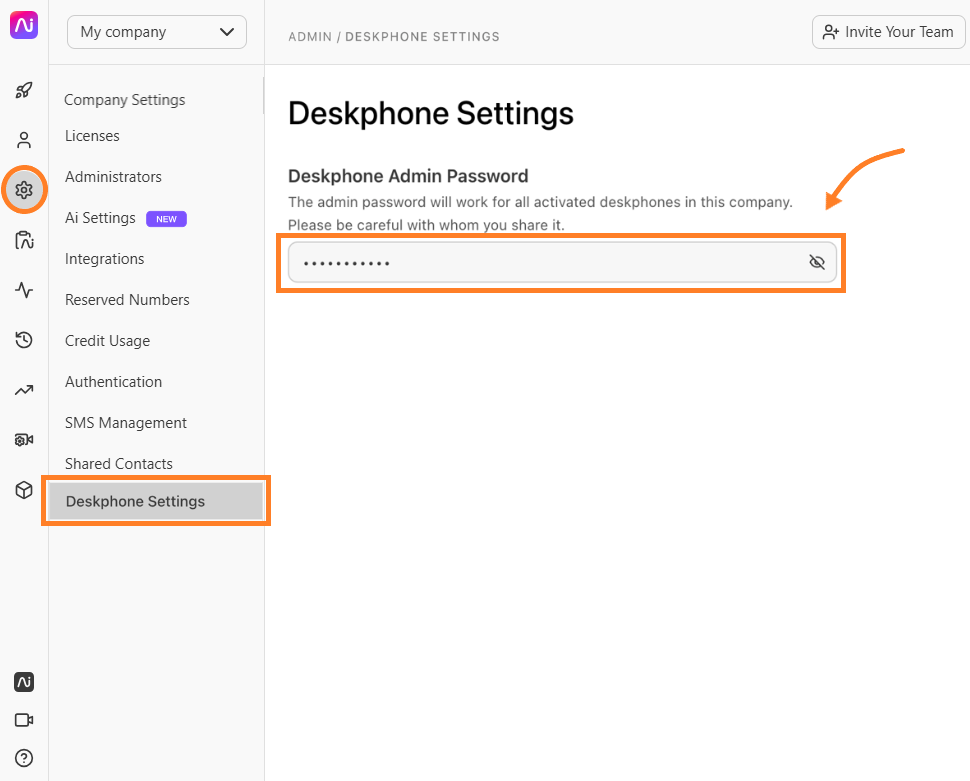The width and height of the screenshot is (970, 781).
Task: Toggle password visibility eye icon
Action: 817,262
